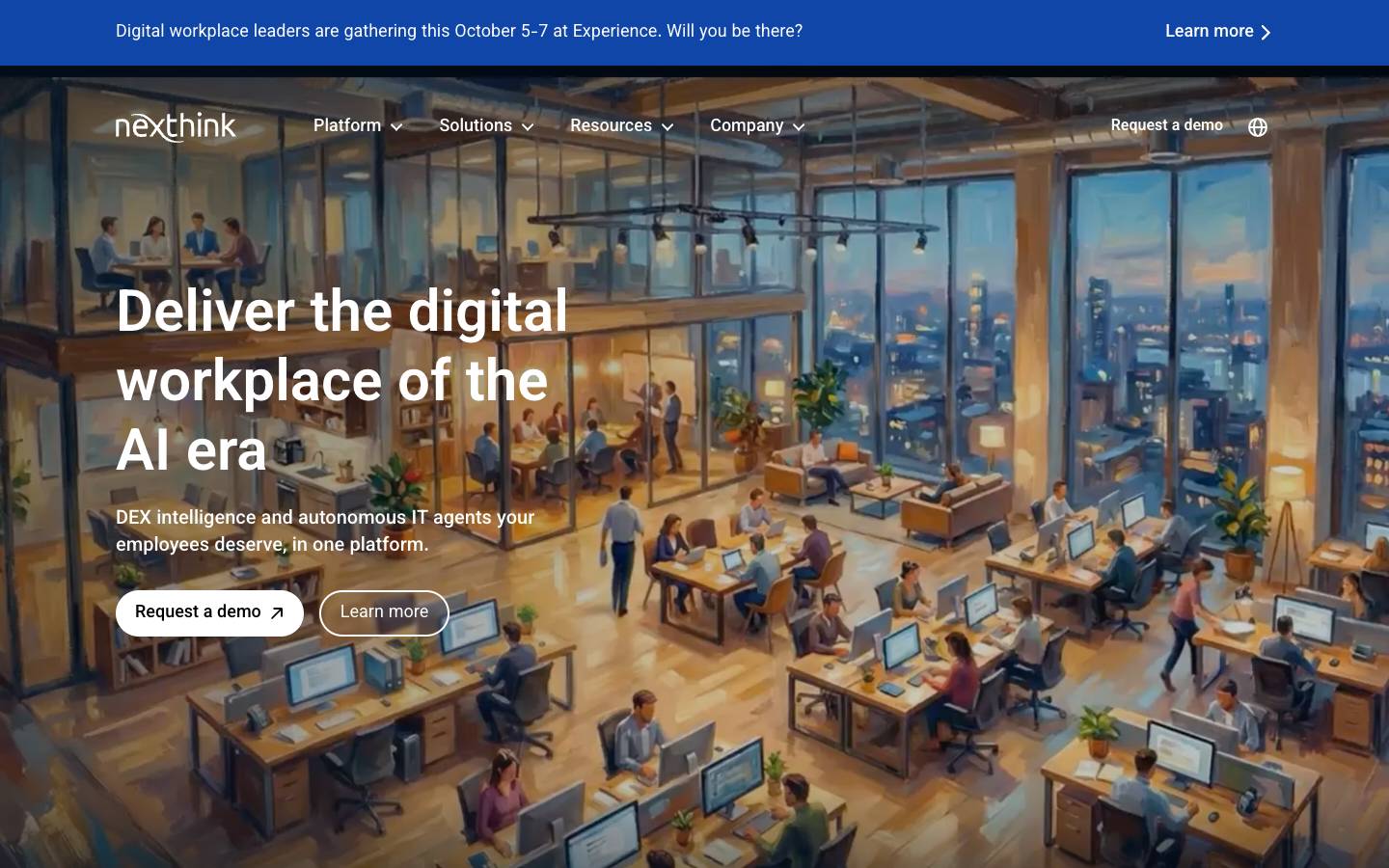Expand the Platform menu chevron
Viewport: 1389px width, 868px height.
coord(396,127)
